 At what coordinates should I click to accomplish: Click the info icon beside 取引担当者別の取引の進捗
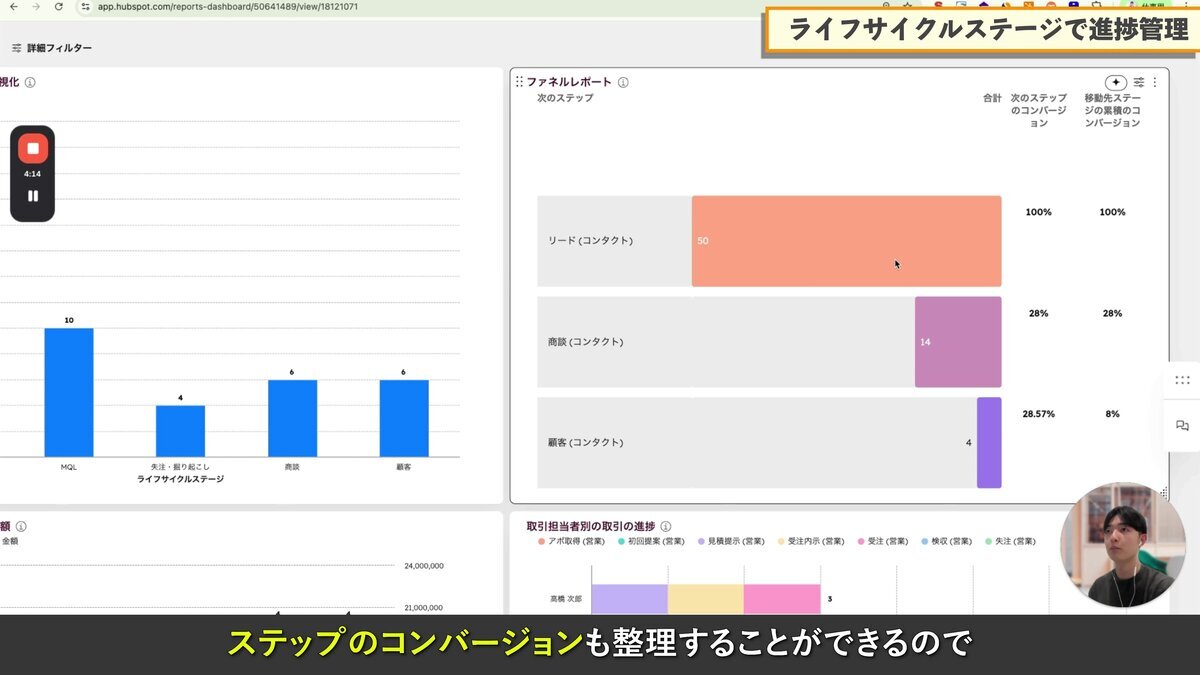pyautogui.click(x=667, y=526)
